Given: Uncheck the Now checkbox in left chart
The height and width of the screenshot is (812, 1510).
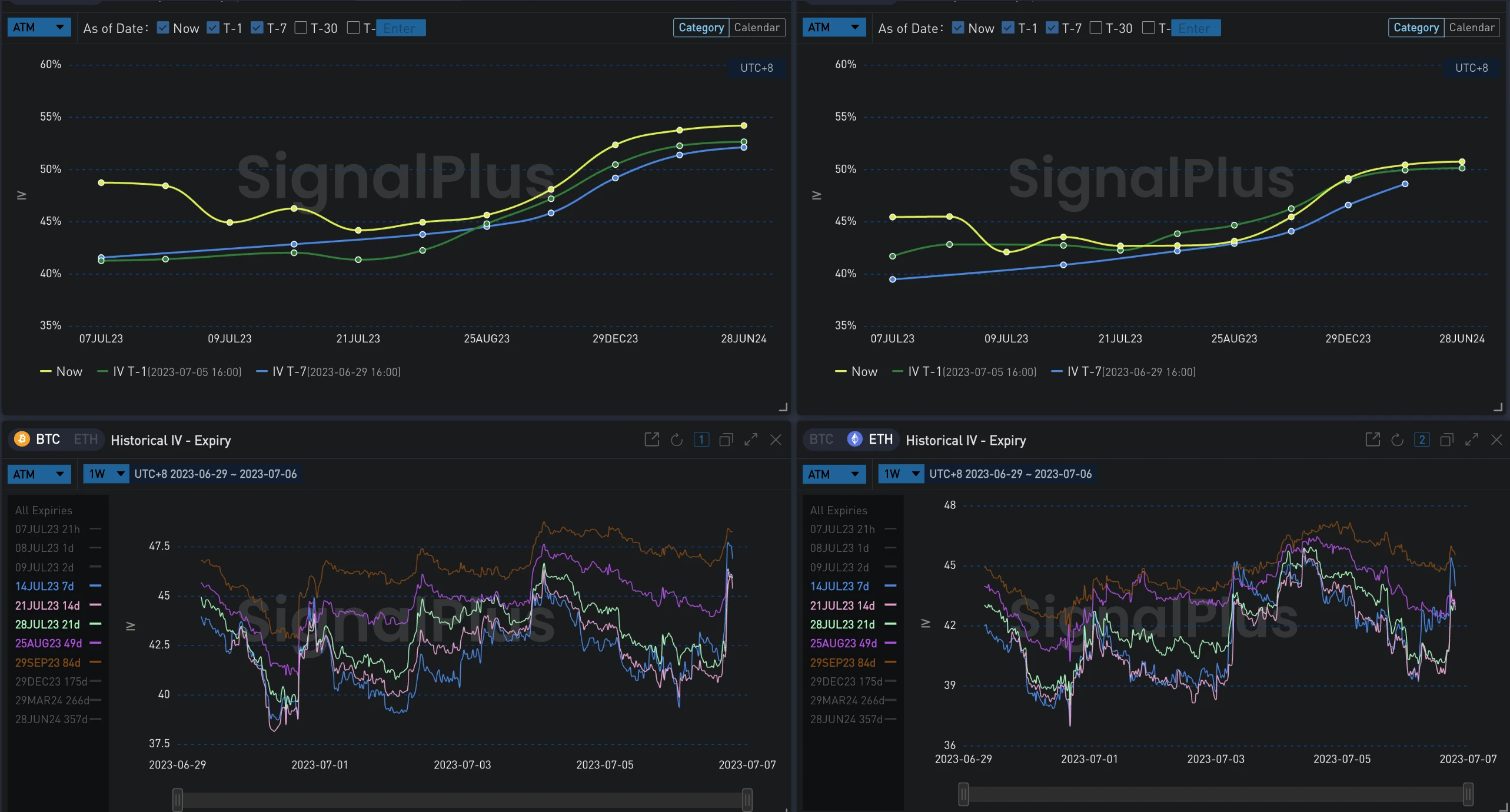Looking at the screenshot, I should pos(163,28).
